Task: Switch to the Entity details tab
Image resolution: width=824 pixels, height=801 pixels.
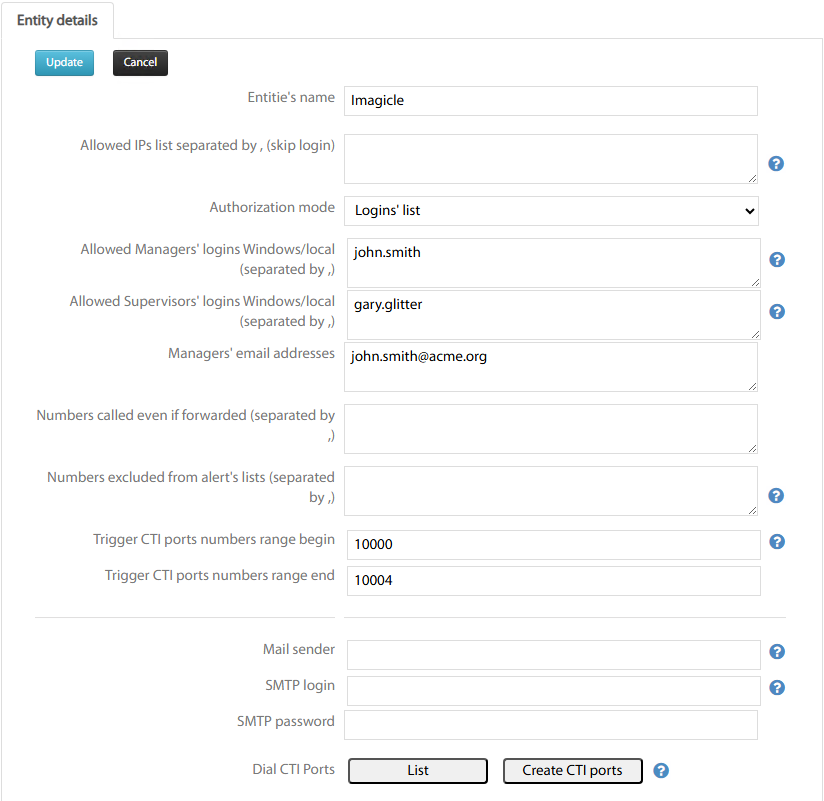Action: pyautogui.click(x=57, y=21)
